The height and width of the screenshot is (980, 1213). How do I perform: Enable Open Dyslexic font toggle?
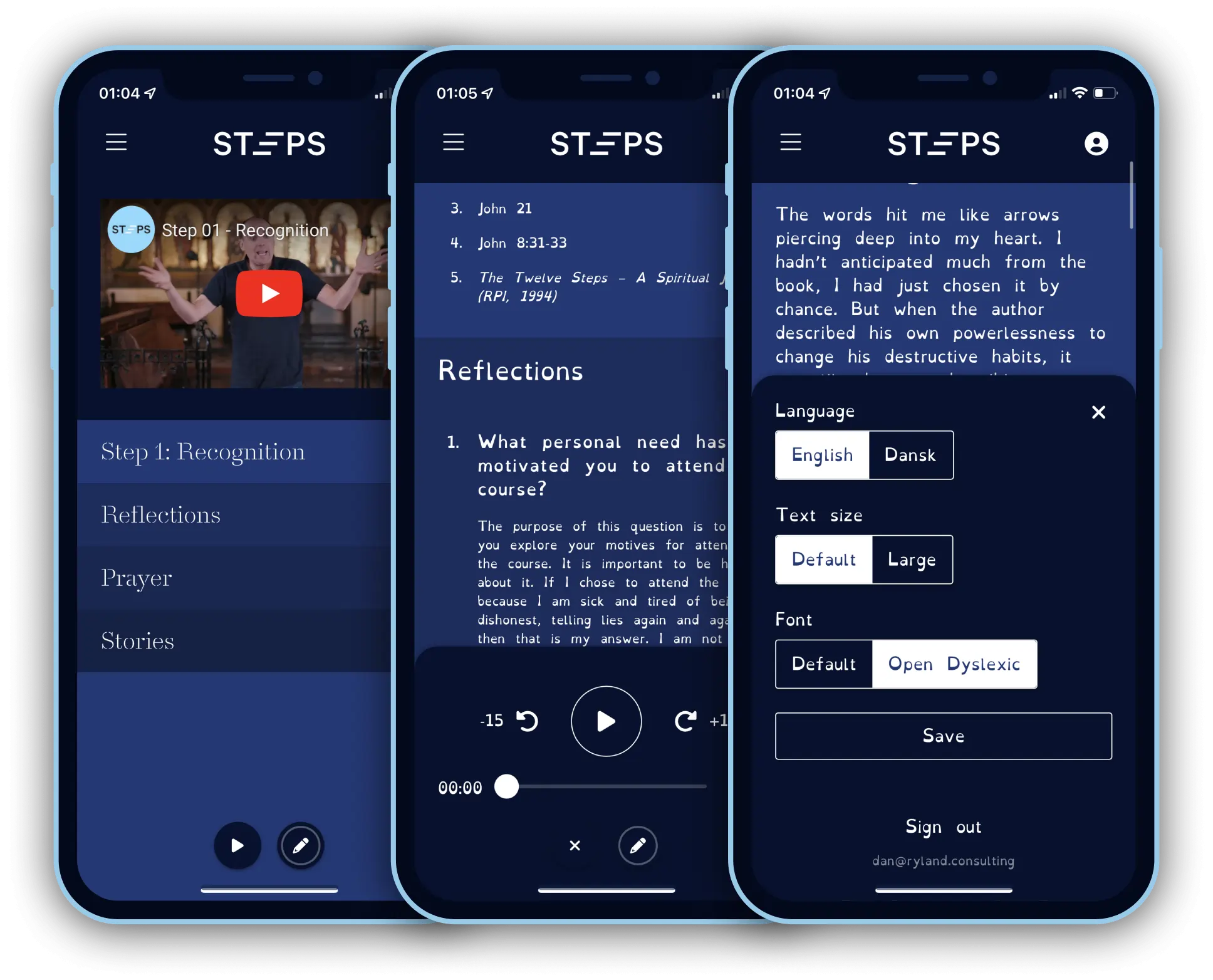[x=955, y=663]
